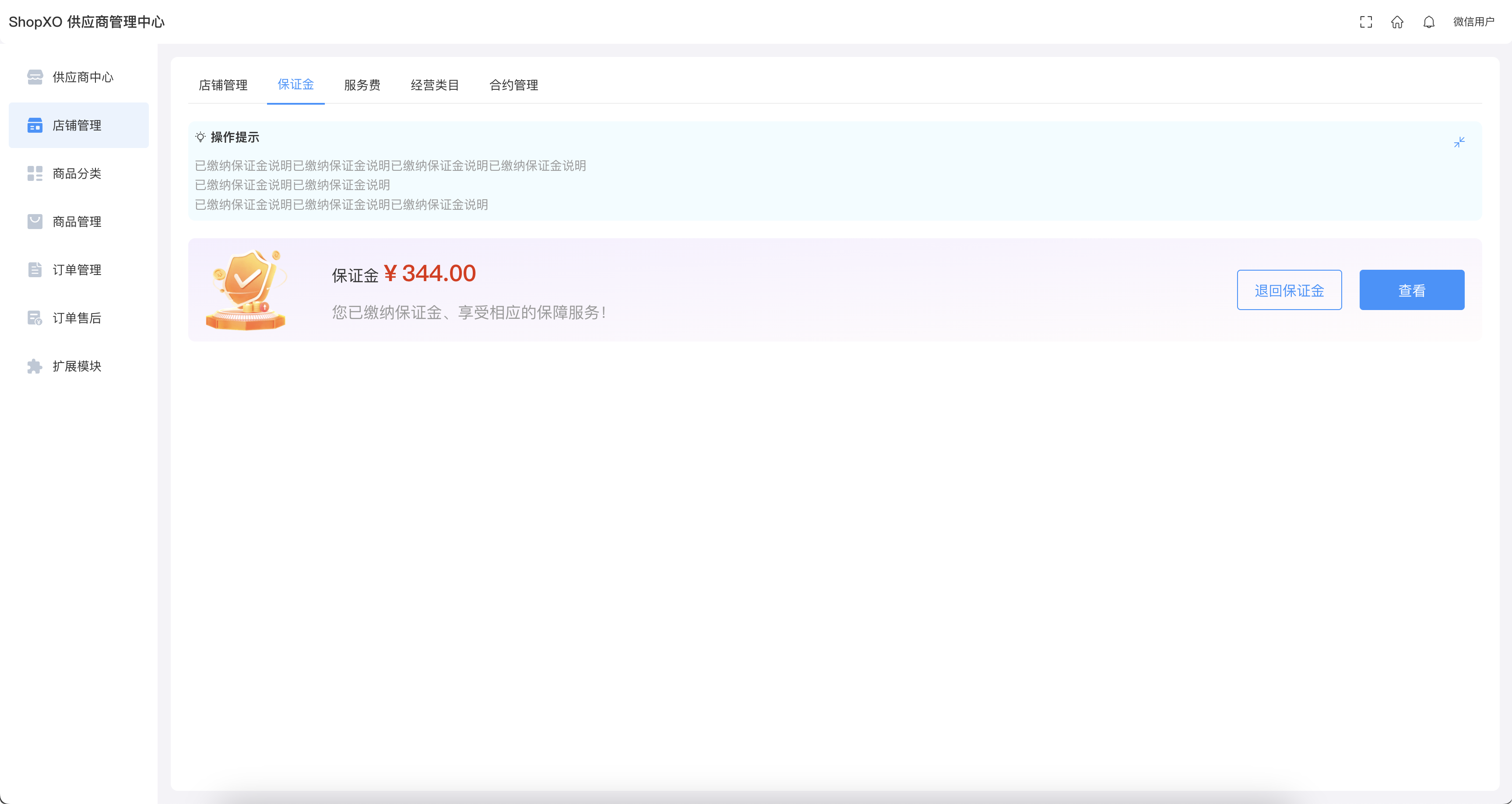Click the 供应商中心 sidebar icon

coord(35,77)
